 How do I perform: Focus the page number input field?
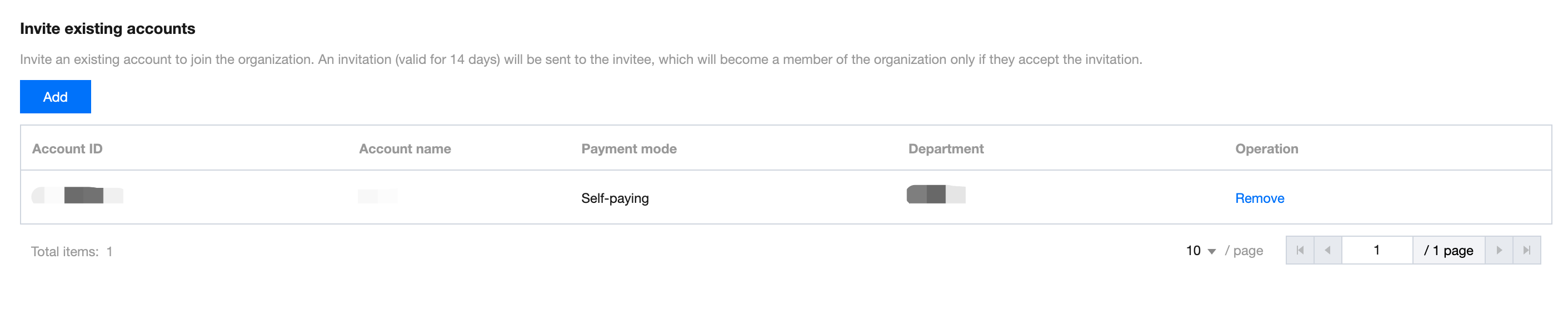(x=1376, y=251)
